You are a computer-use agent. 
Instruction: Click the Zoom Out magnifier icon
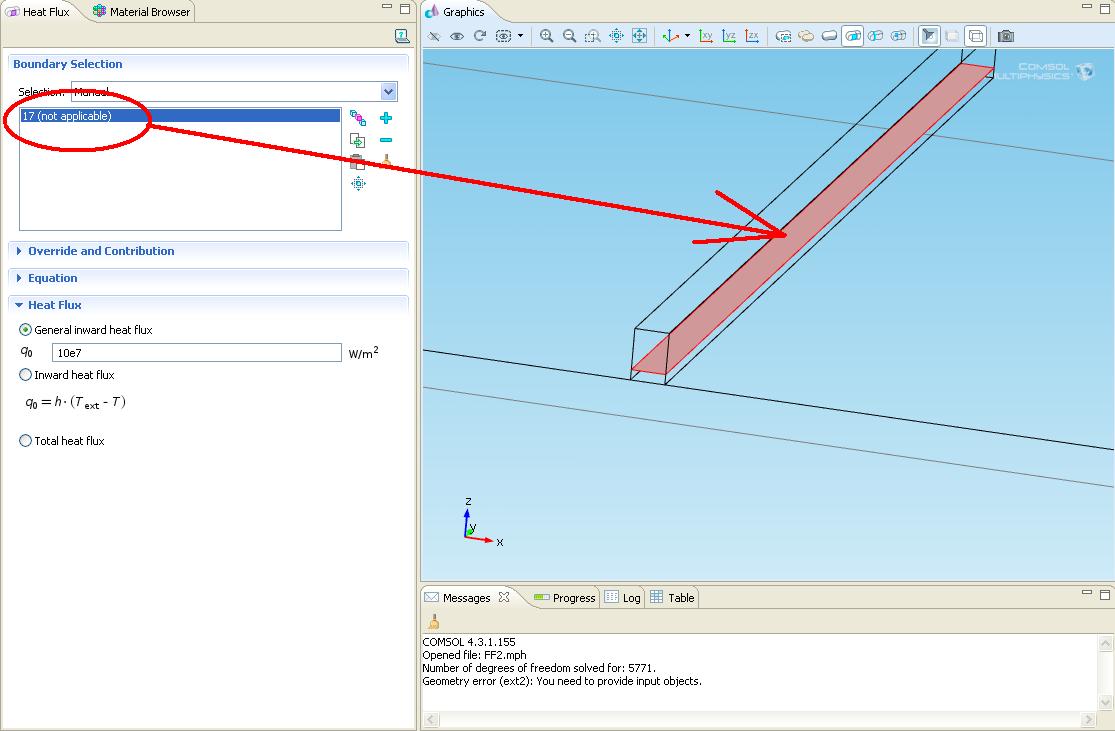[x=569, y=36]
